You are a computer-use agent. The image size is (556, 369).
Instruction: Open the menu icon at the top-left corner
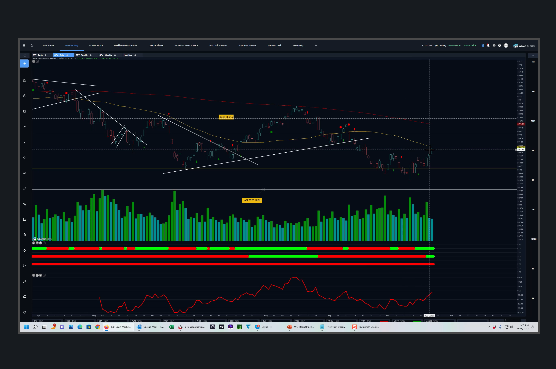pos(24,45)
